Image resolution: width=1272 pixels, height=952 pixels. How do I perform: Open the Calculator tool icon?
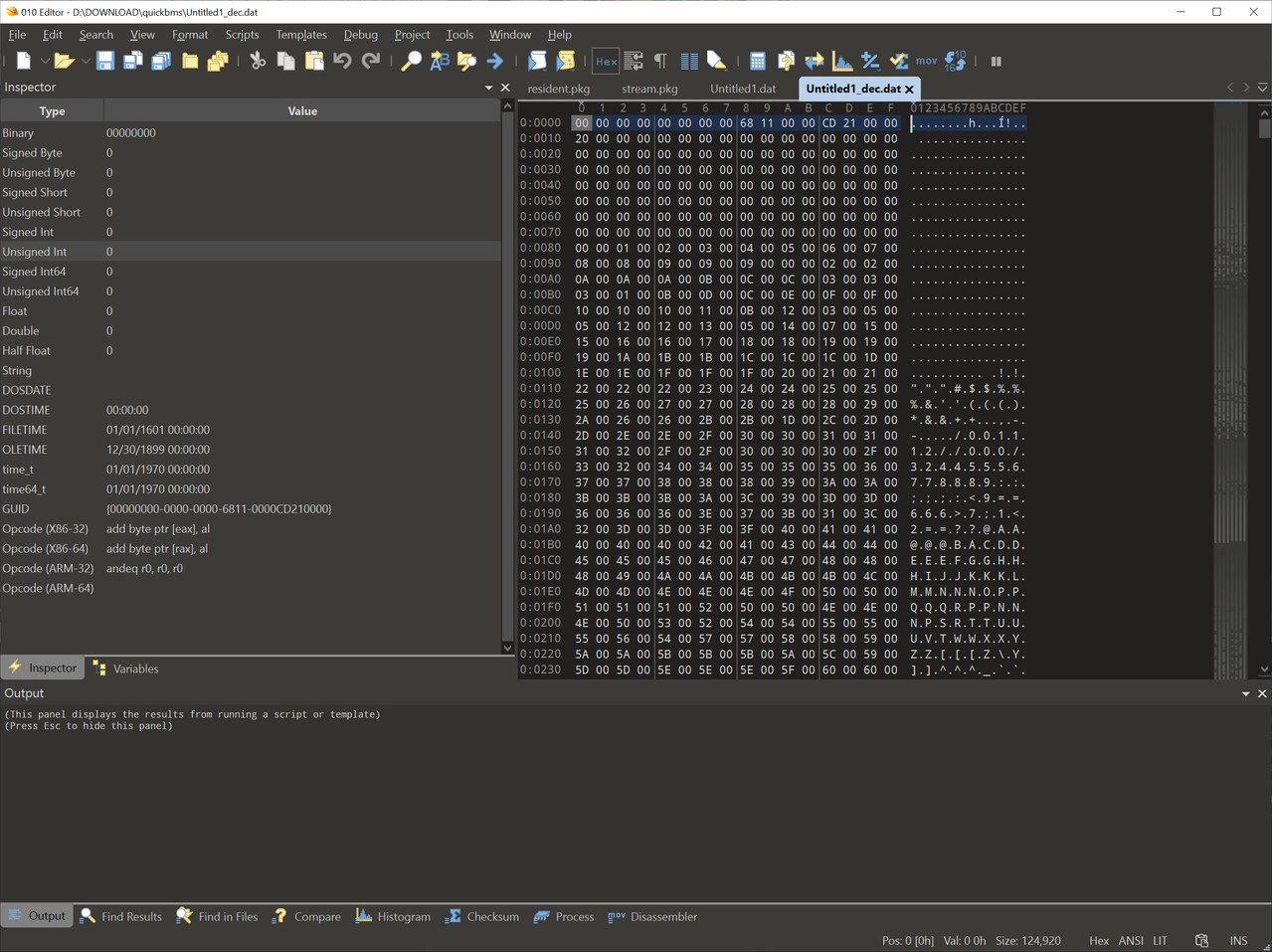point(758,61)
